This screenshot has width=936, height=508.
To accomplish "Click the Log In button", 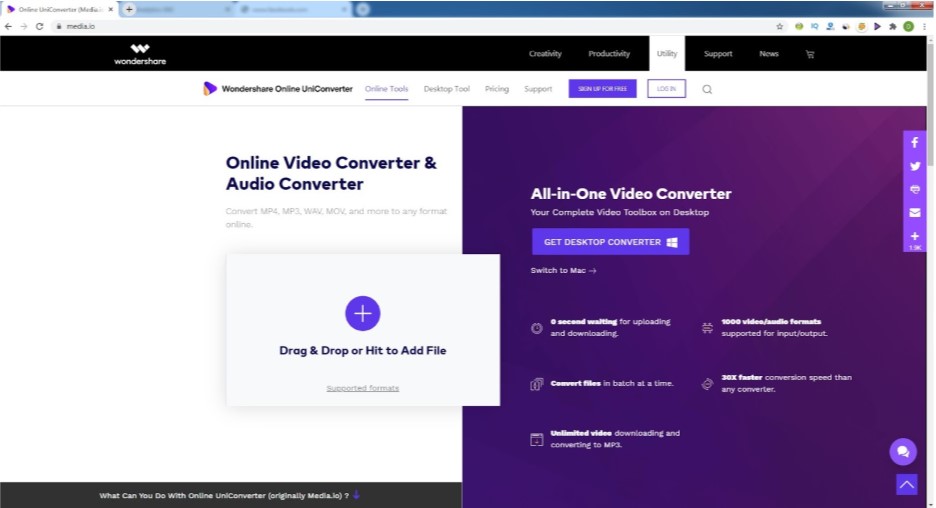I will (666, 89).
